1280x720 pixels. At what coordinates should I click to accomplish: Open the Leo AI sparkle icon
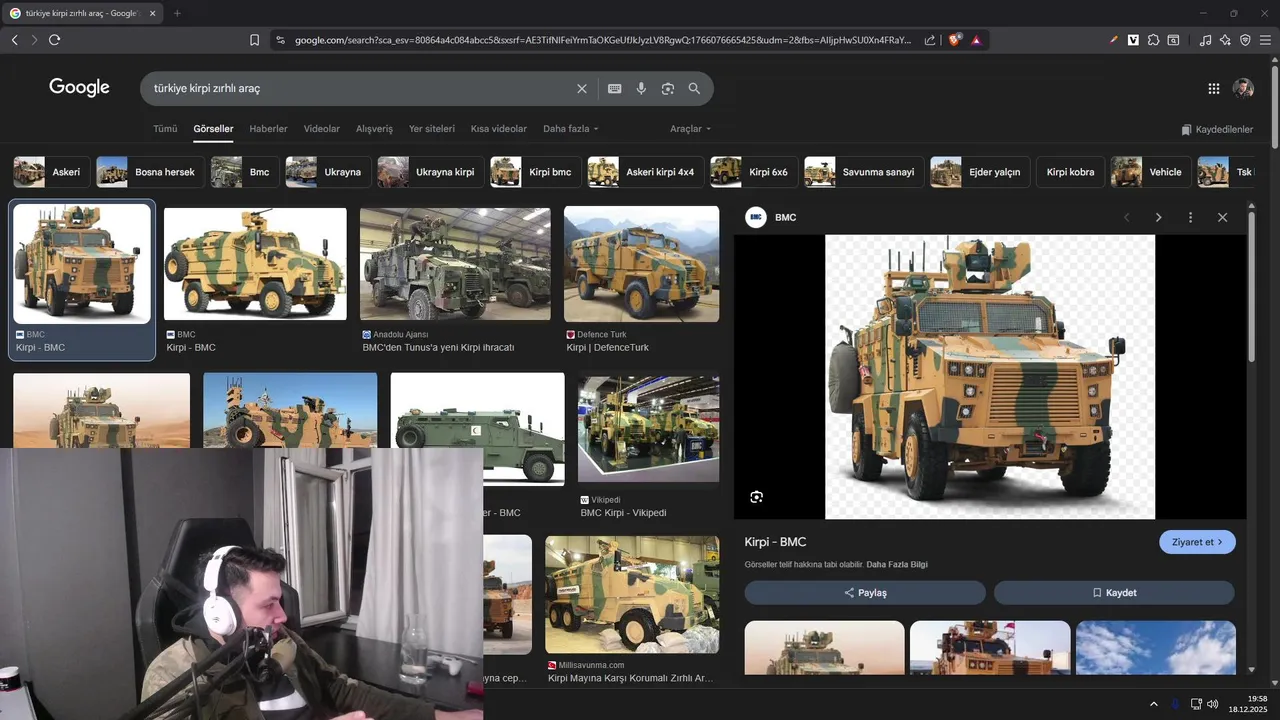(1225, 40)
